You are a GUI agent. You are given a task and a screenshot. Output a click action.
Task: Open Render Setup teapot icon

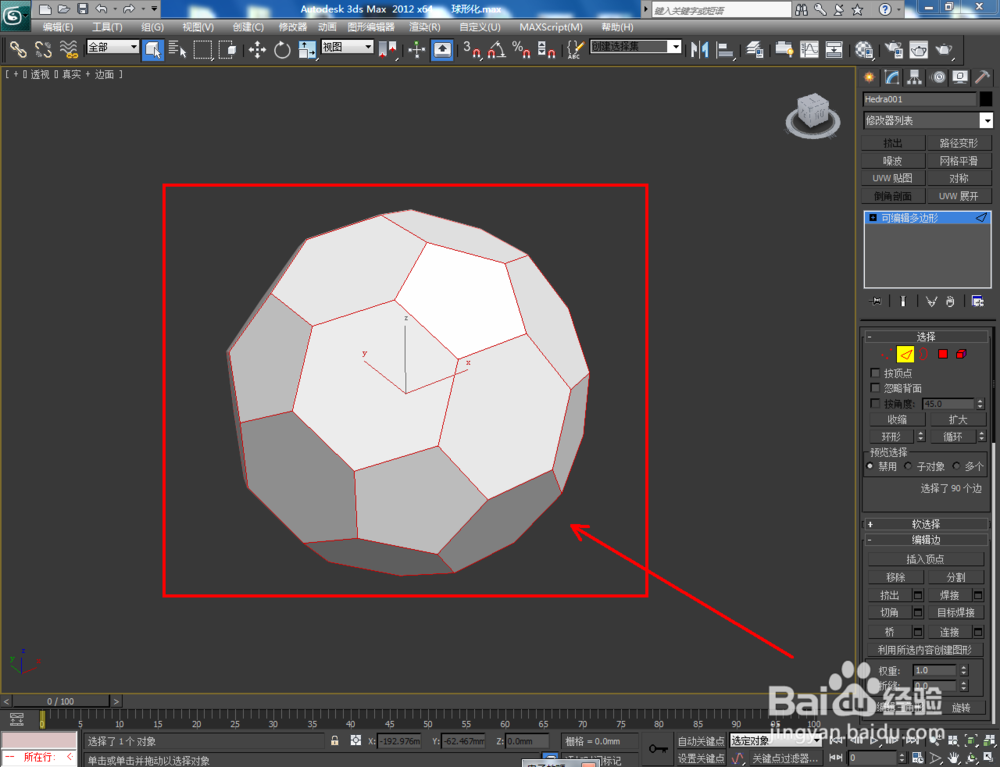893,49
